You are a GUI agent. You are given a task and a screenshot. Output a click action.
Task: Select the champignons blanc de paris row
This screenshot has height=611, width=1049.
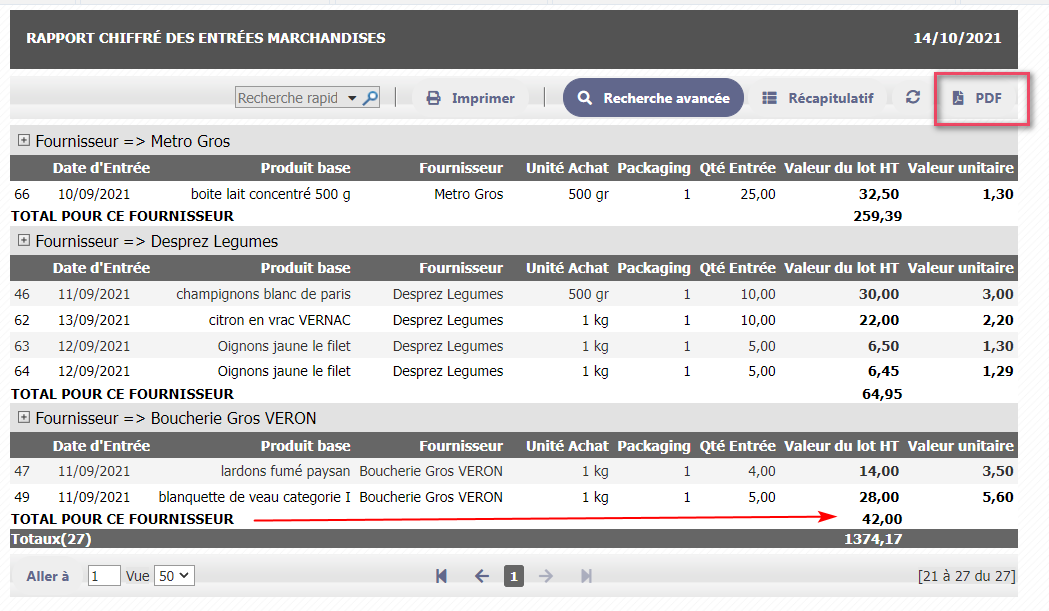pos(514,294)
